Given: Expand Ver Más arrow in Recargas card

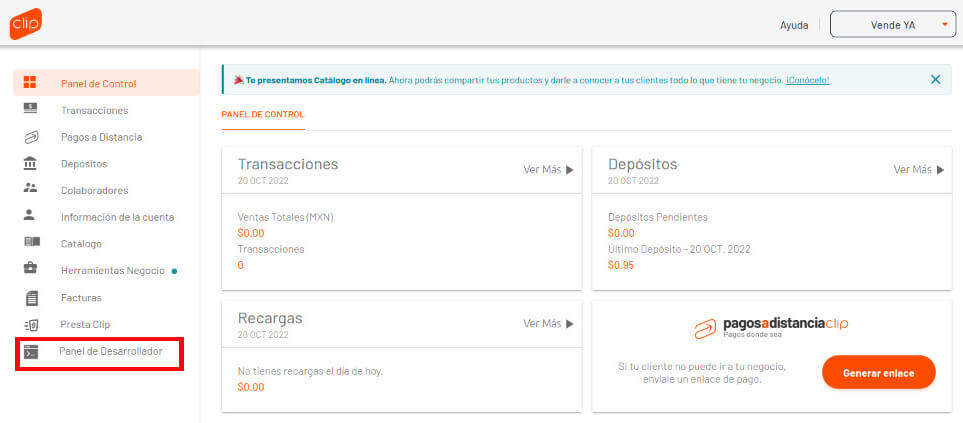Looking at the screenshot, I should [x=569, y=324].
